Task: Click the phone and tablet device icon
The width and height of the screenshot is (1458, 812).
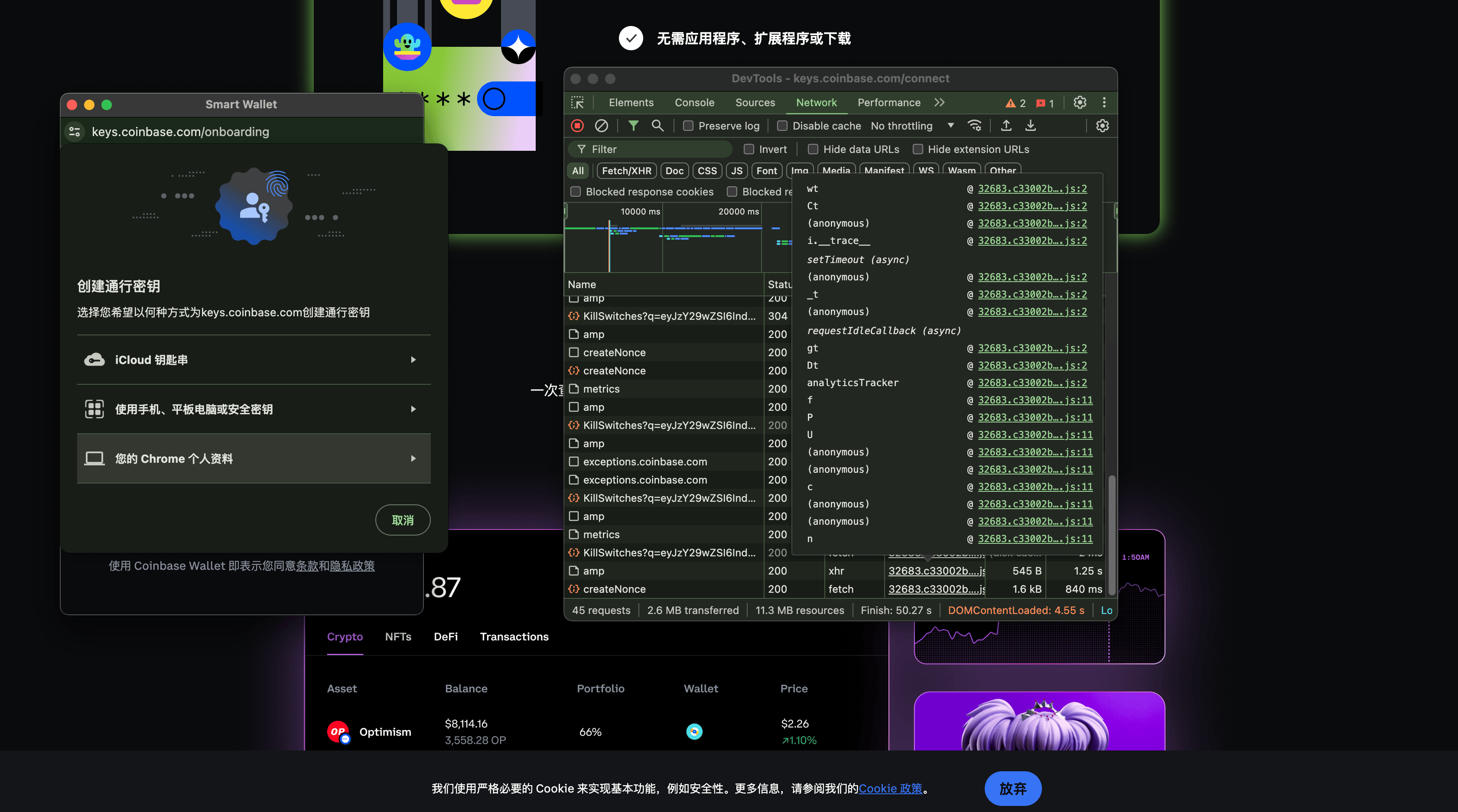Action: 94,409
